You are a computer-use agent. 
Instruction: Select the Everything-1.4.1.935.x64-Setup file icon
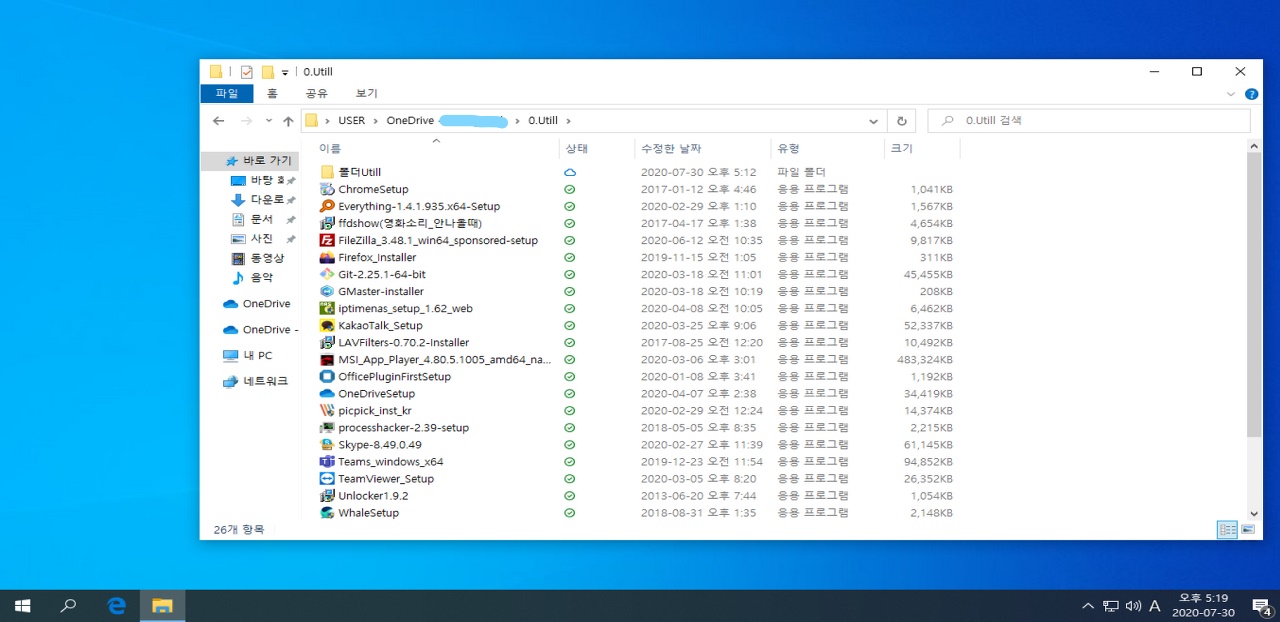[x=327, y=206]
